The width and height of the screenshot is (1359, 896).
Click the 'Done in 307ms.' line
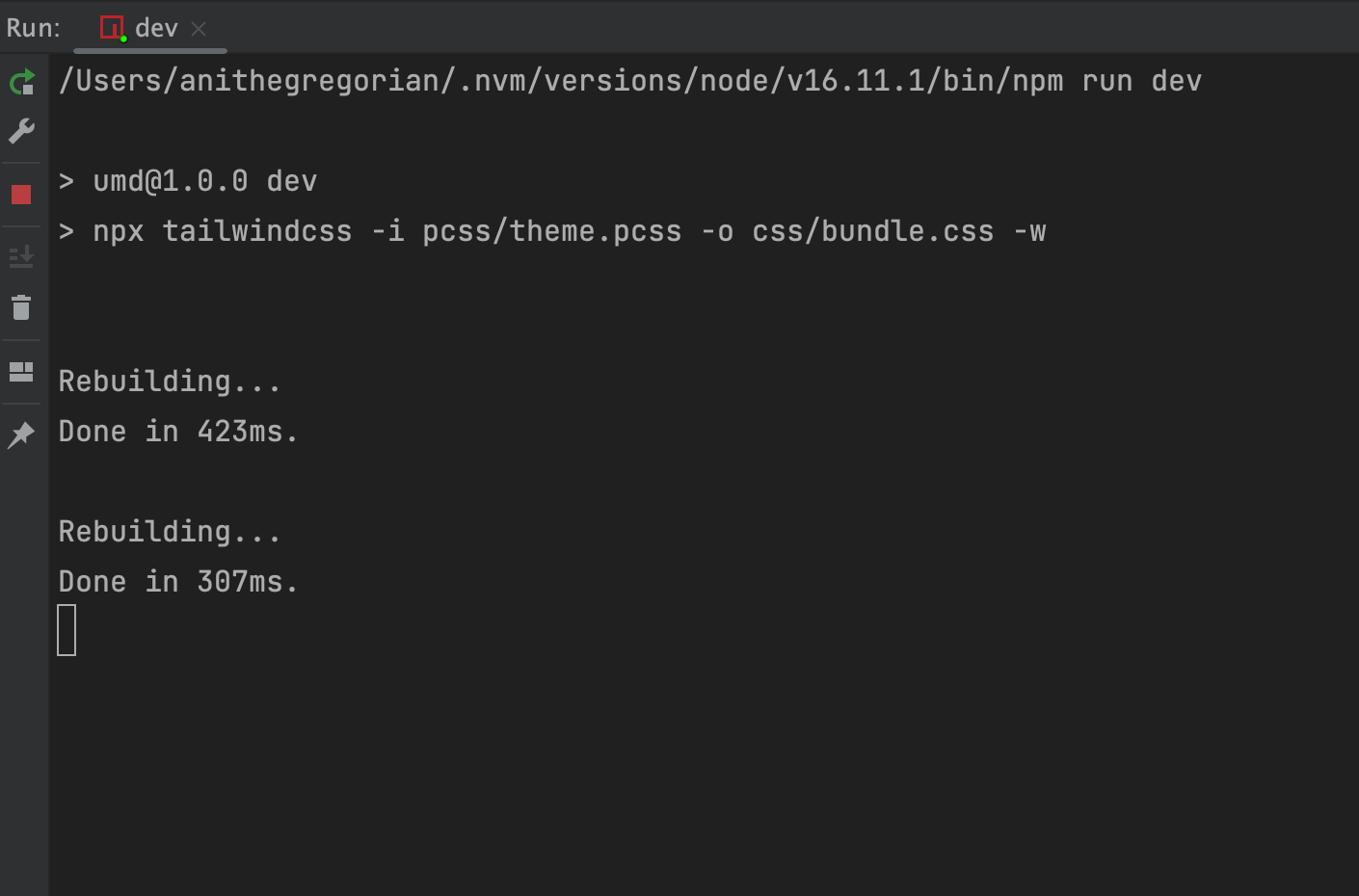pyautogui.click(x=178, y=582)
